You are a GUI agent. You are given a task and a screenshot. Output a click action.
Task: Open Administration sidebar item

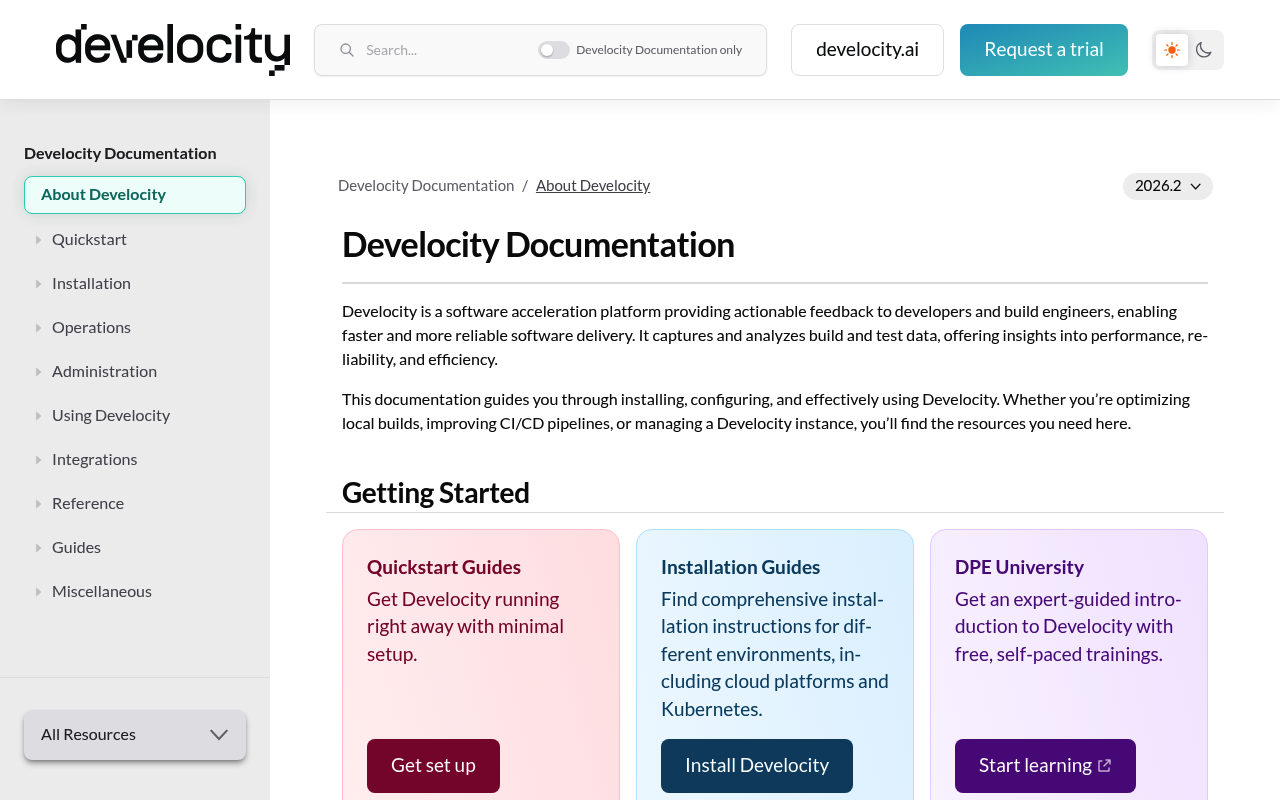click(104, 371)
